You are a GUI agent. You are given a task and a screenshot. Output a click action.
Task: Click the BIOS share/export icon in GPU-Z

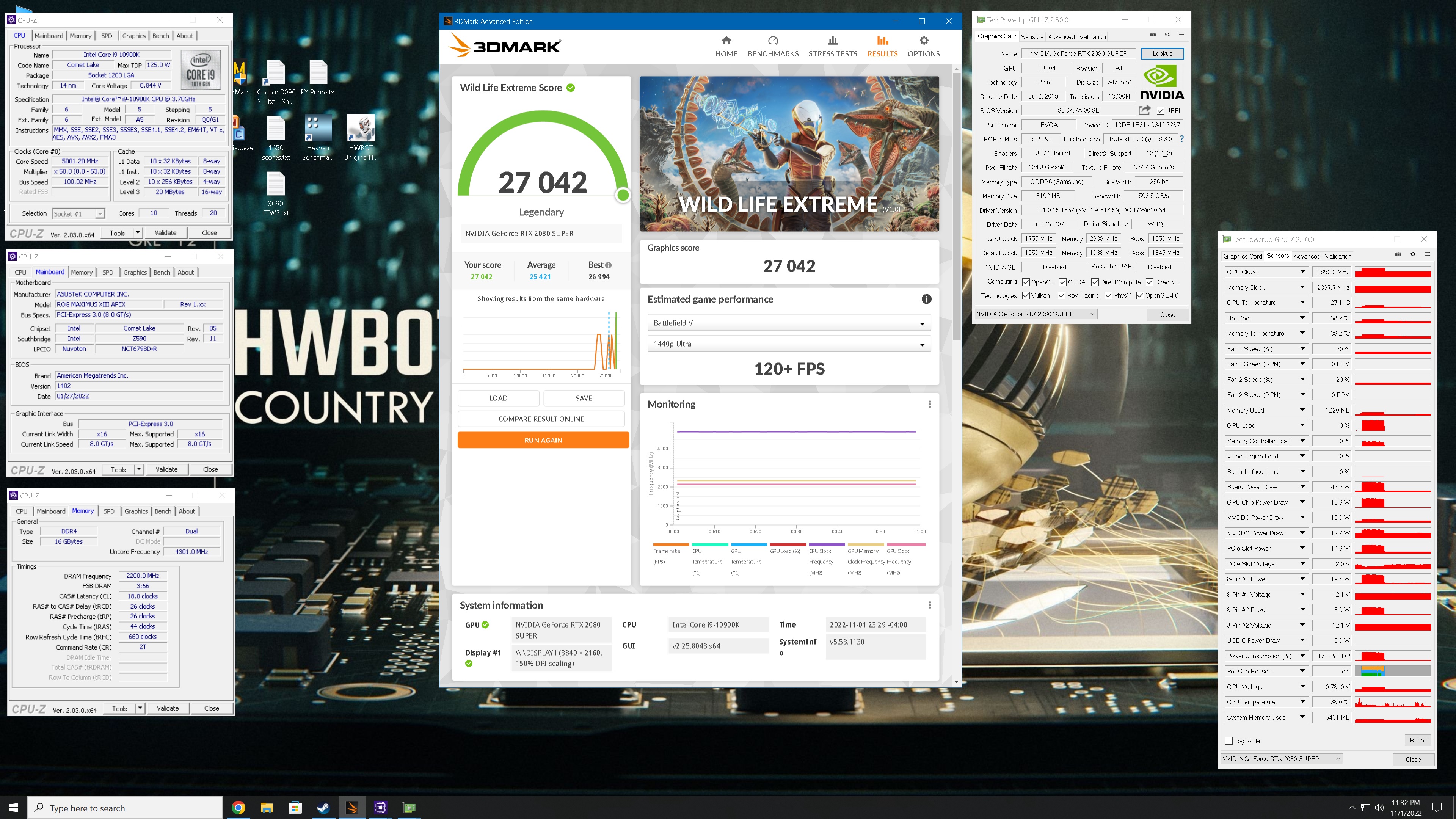tap(1144, 110)
